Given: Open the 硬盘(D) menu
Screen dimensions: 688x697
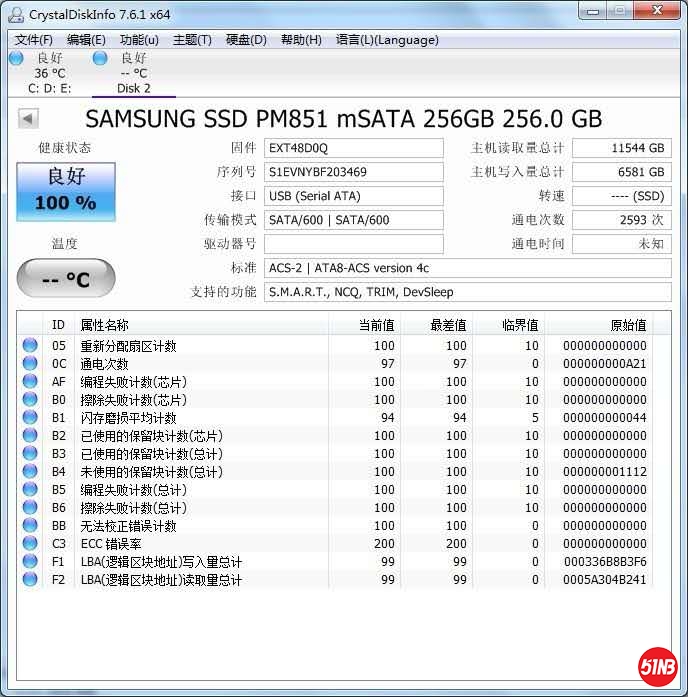Looking at the screenshot, I should [246, 40].
